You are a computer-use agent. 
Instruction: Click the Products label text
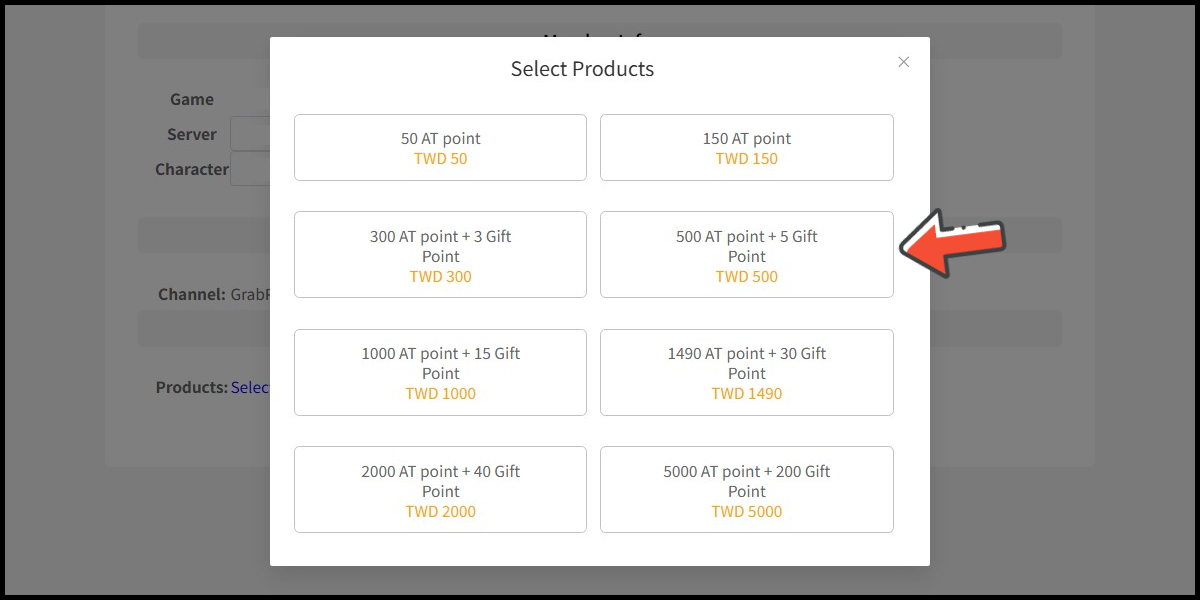tap(191, 387)
